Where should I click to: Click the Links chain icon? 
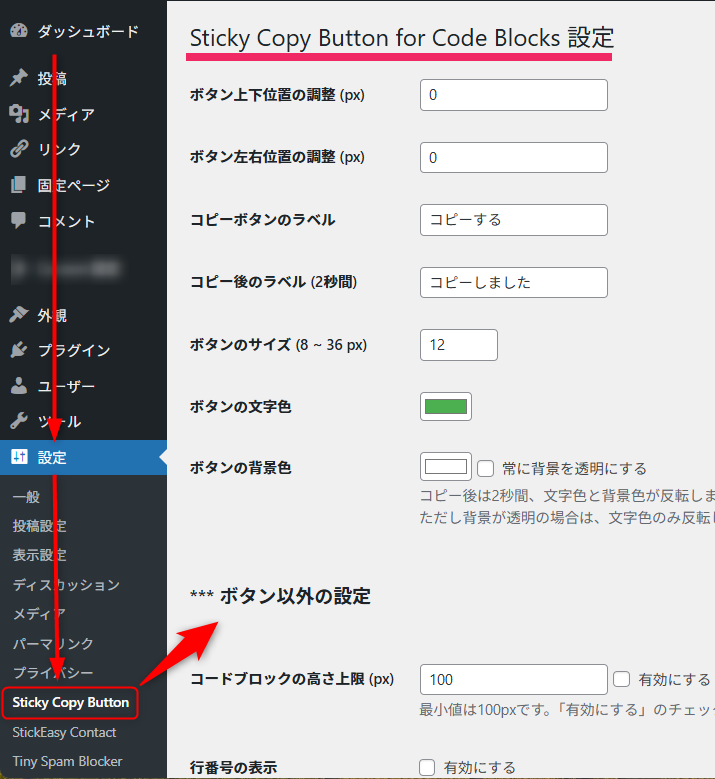point(19,149)
